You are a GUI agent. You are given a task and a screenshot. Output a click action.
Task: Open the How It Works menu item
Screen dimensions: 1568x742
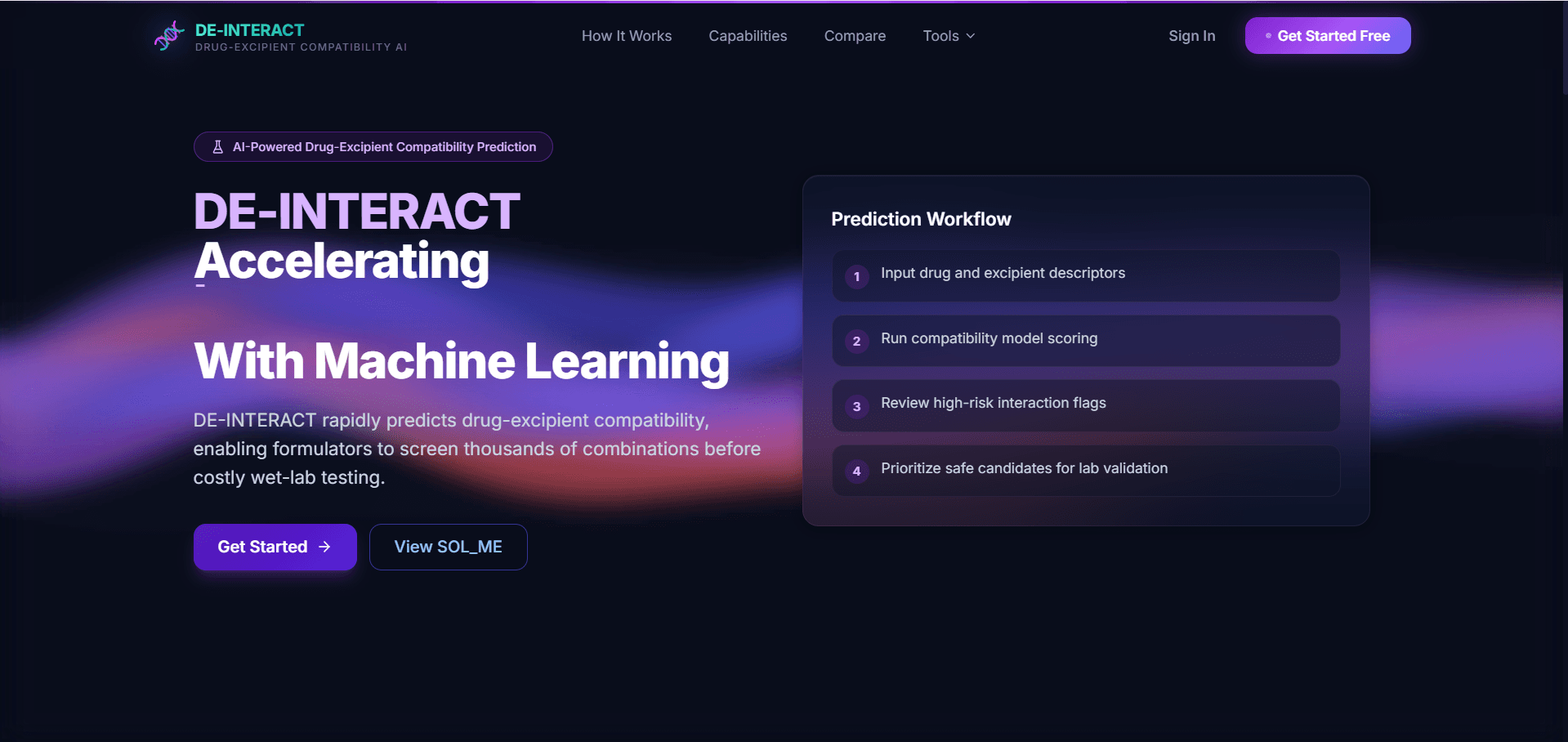(626, 36)
